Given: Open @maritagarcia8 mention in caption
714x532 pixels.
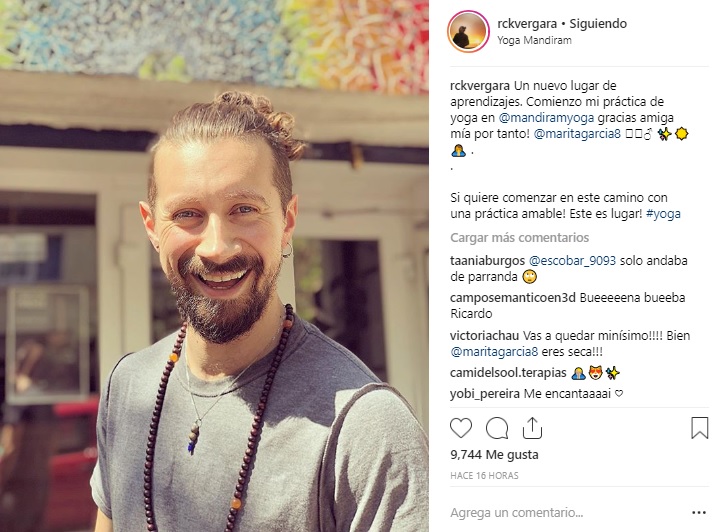Looking at the screenshot, I should pos(577,134).
